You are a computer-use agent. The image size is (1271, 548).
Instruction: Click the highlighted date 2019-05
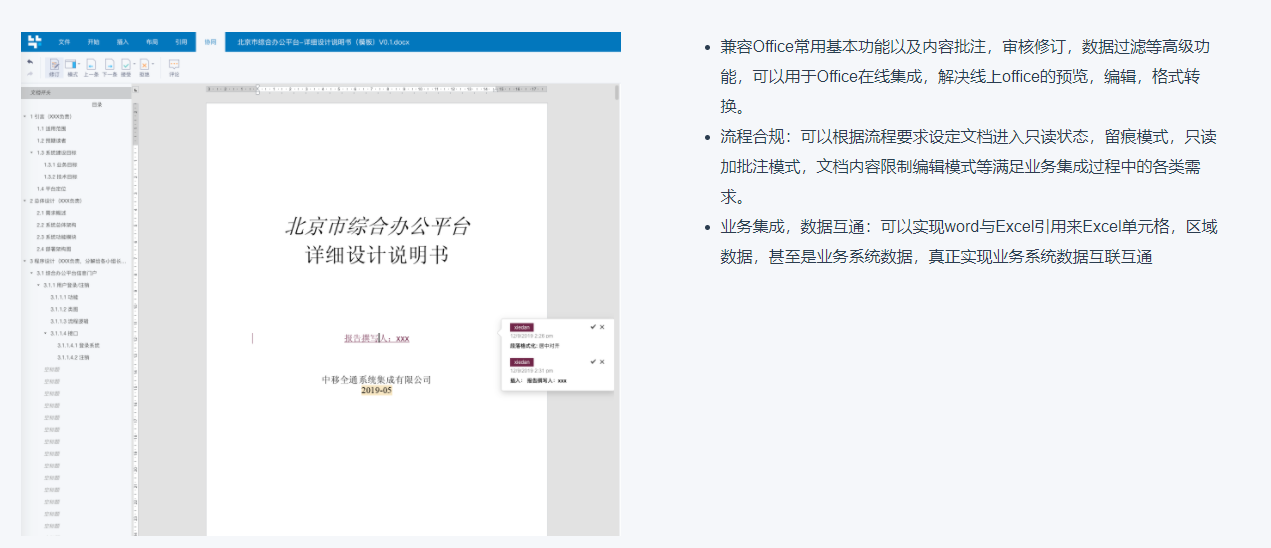tap(377, 390)
